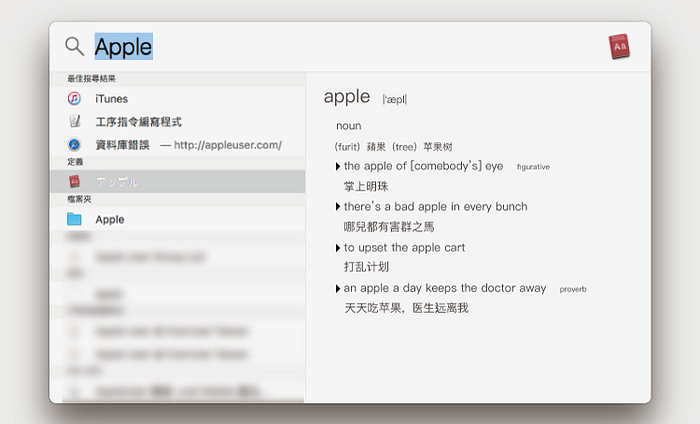
Task: Click the 'figurative' label
Action: click(533, 167)
